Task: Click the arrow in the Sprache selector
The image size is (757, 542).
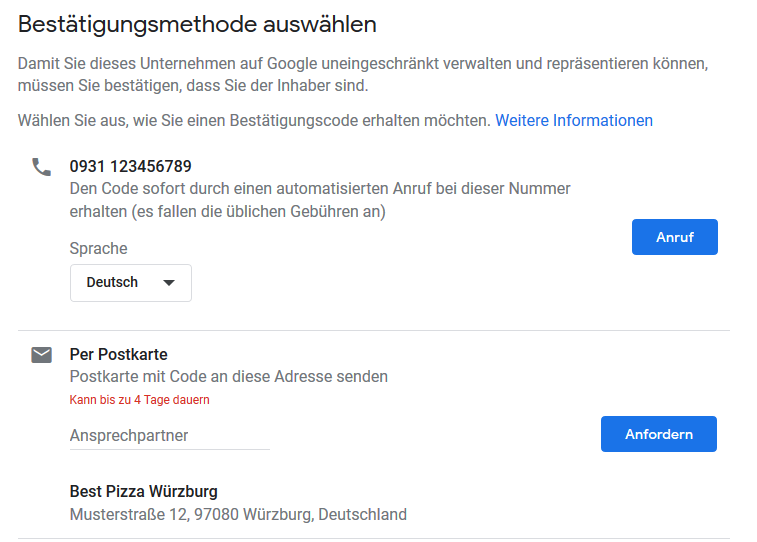Action: pos(169,283)
